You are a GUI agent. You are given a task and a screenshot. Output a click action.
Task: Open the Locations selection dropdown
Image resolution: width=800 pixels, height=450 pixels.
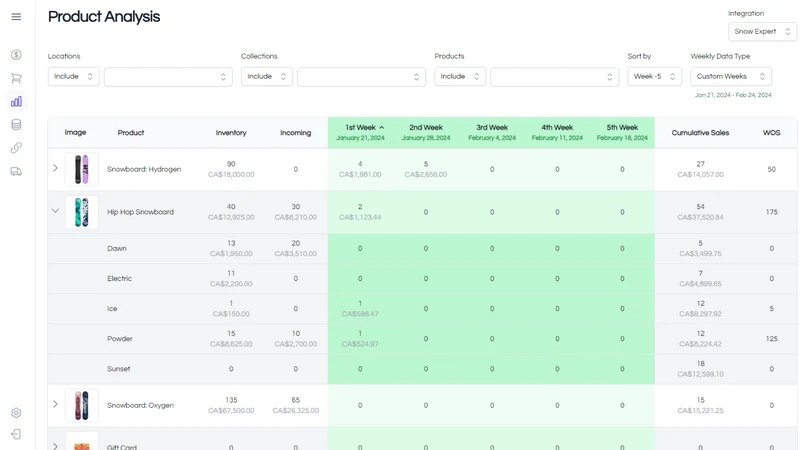(168, 77)
